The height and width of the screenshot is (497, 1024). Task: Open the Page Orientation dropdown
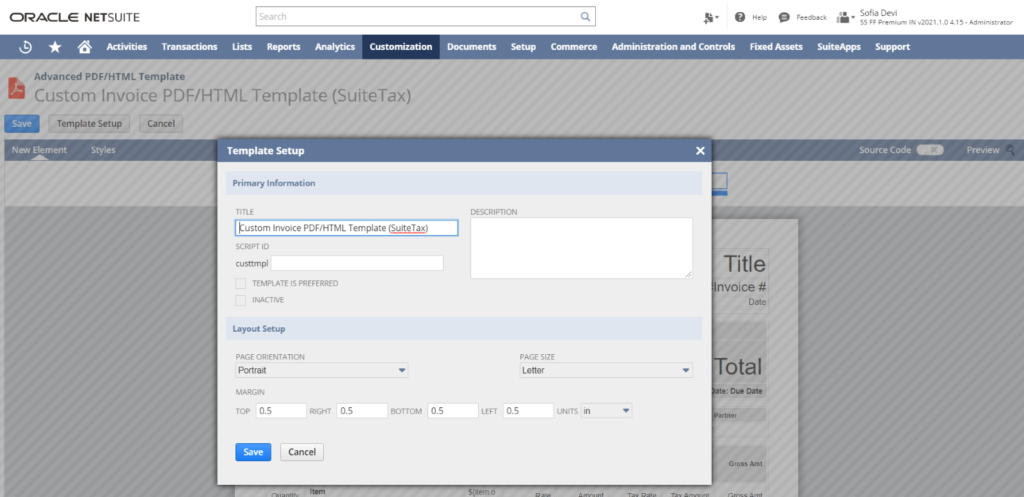(321, 370)
